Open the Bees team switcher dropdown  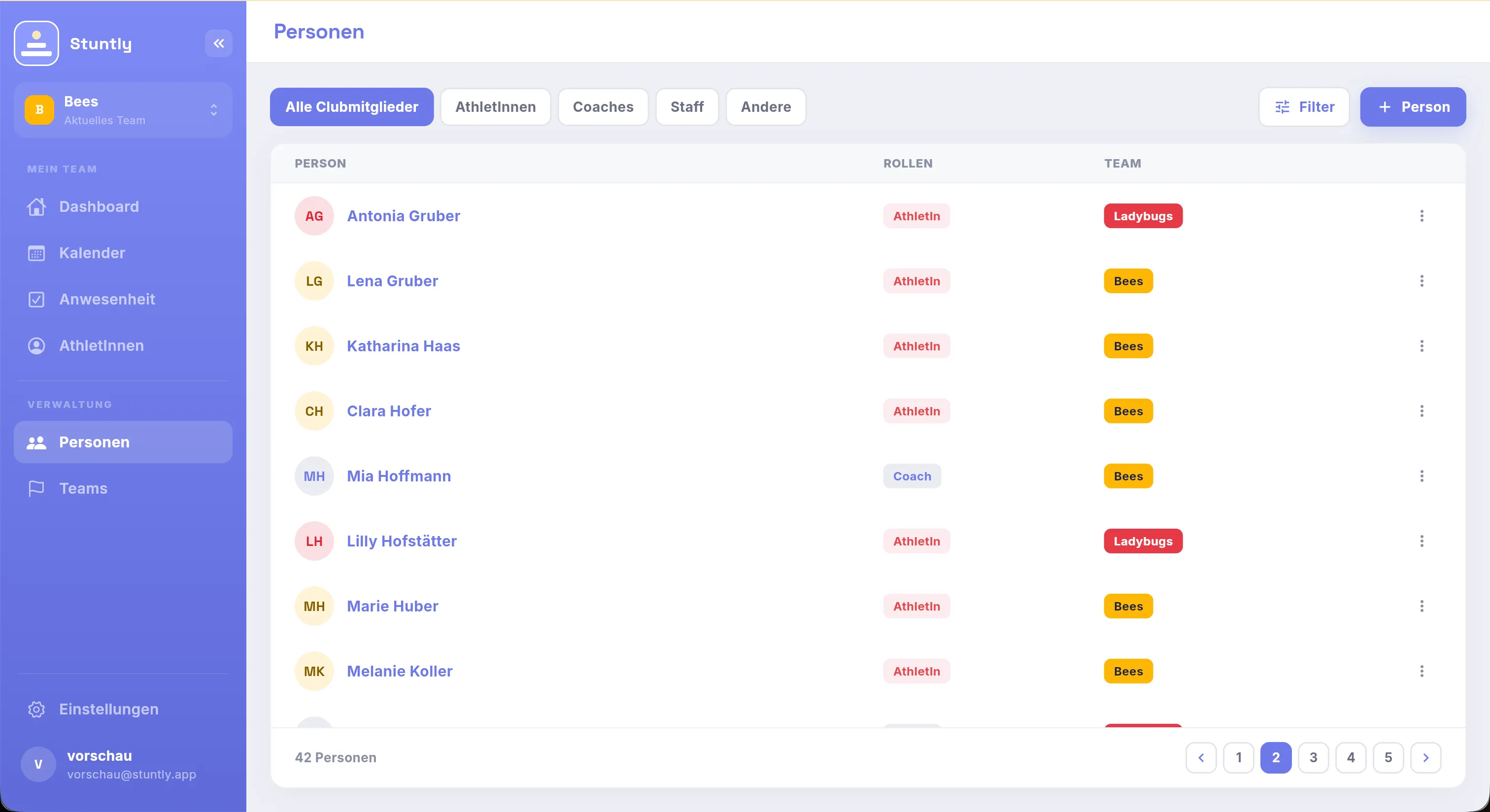click(x=123, y=110)
